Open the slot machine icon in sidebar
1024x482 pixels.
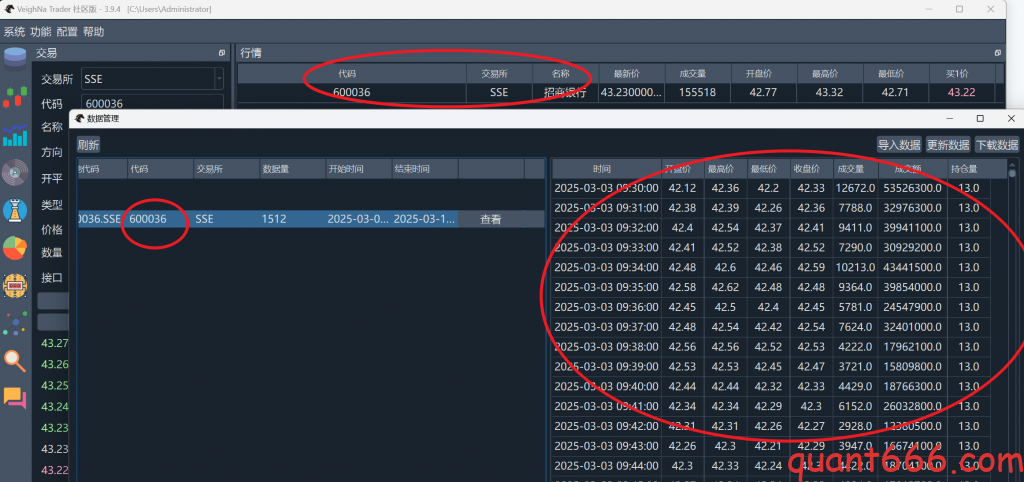click(15, 285)
